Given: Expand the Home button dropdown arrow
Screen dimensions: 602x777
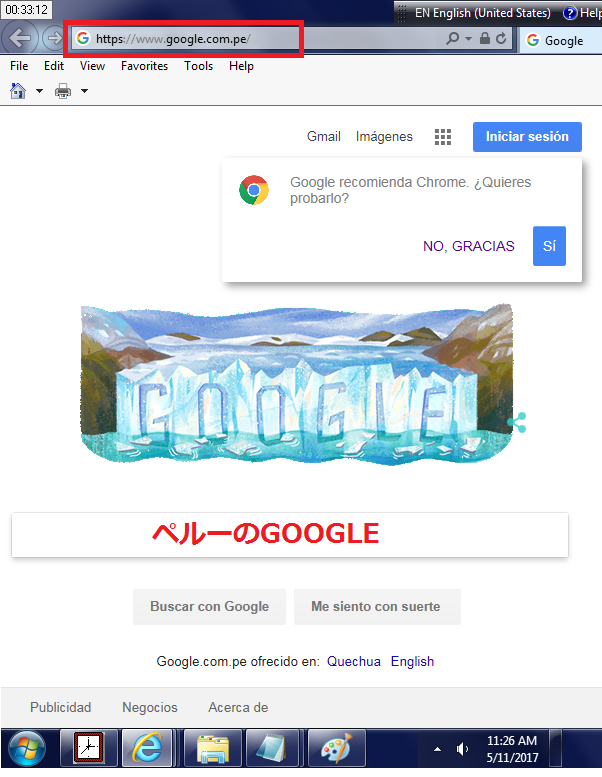Looking at the screenshot, I should (x=39, y=91).
